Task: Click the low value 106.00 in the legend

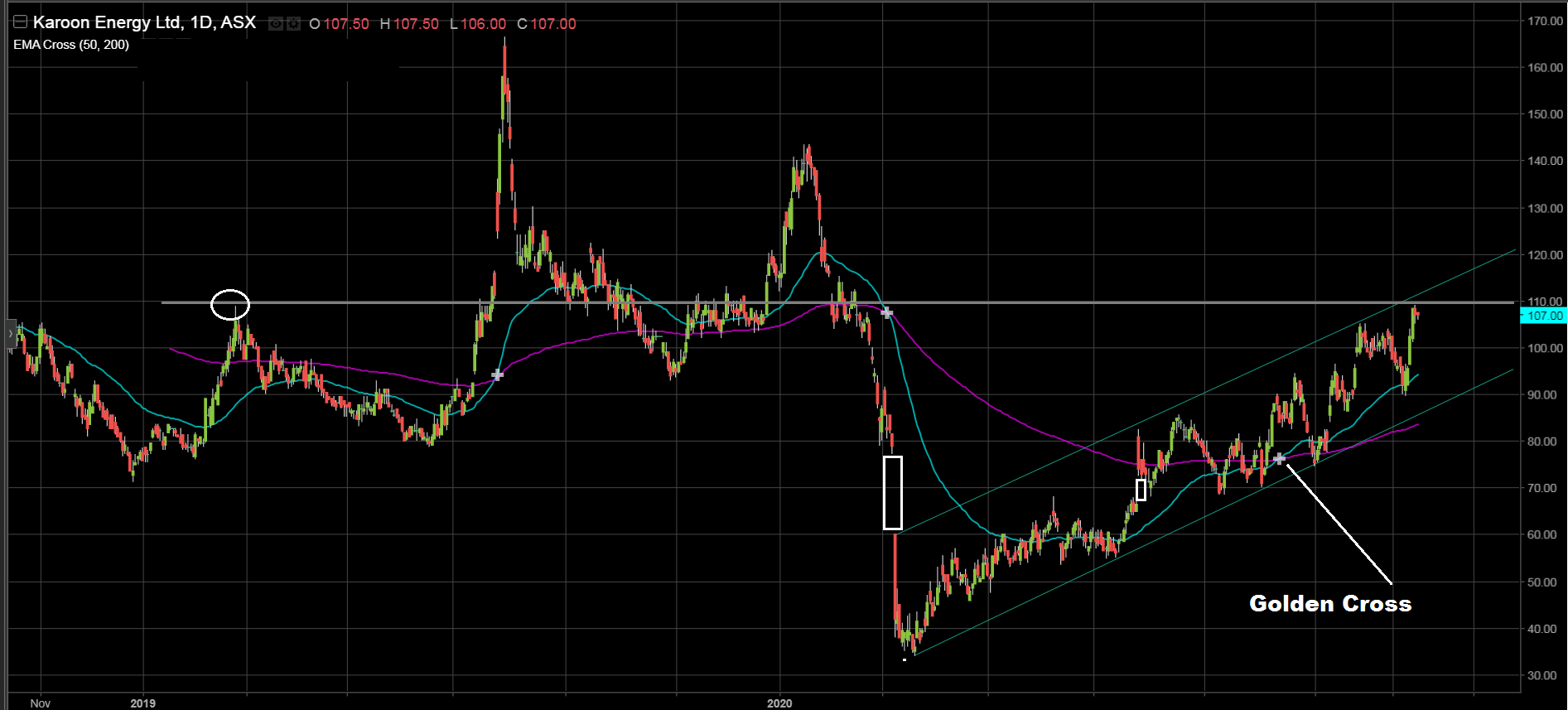Action: click(483, 24)
